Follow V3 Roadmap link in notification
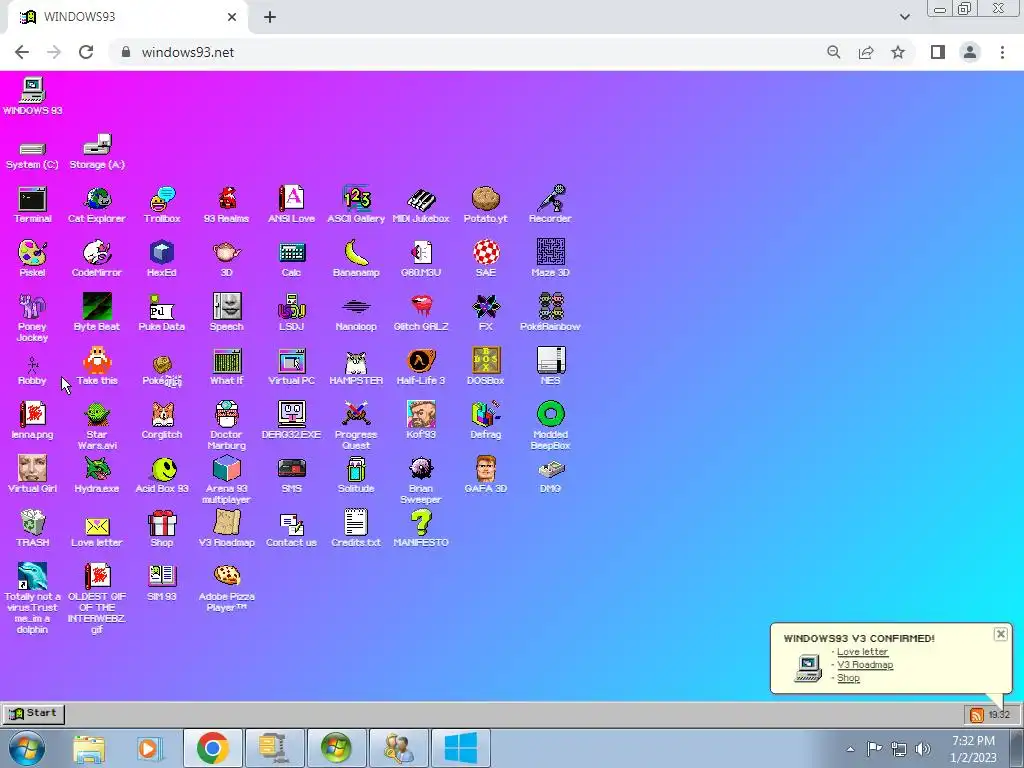Image resolution: width=1024 pixels, height=768 pixels. (865, 665)
